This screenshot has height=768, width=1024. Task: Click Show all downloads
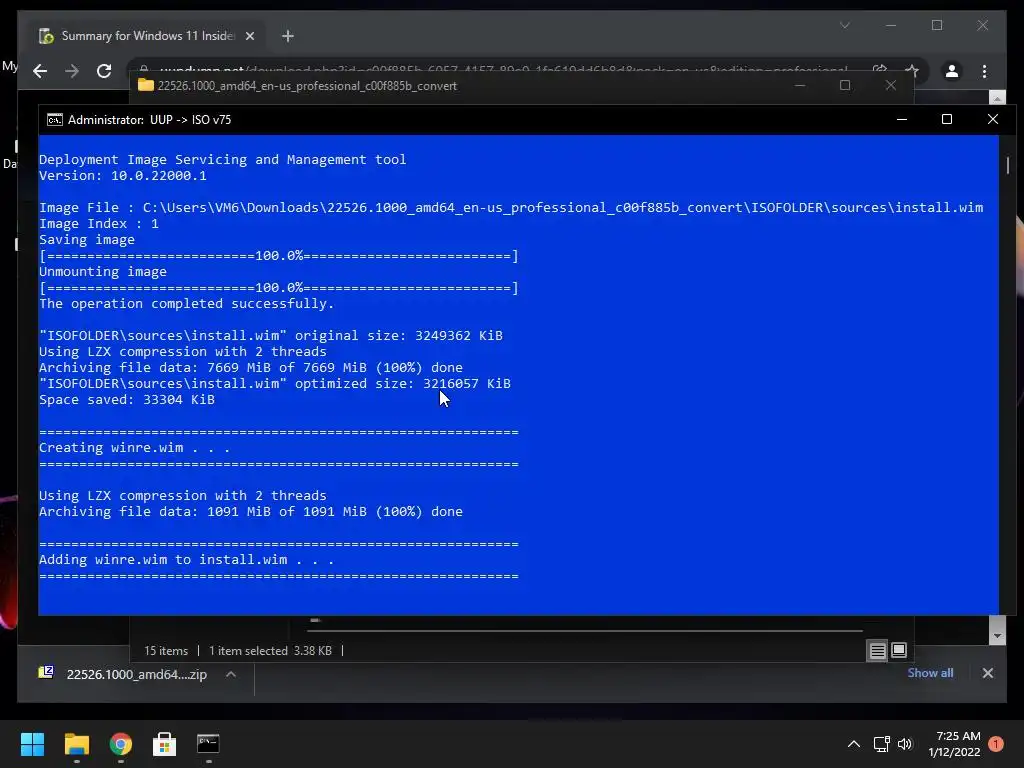(x=930, y=673)
